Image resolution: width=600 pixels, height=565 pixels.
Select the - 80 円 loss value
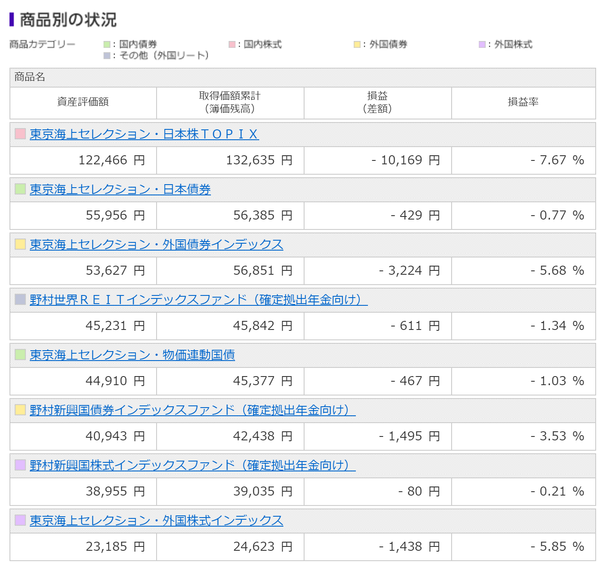click(x=419, y=492)
